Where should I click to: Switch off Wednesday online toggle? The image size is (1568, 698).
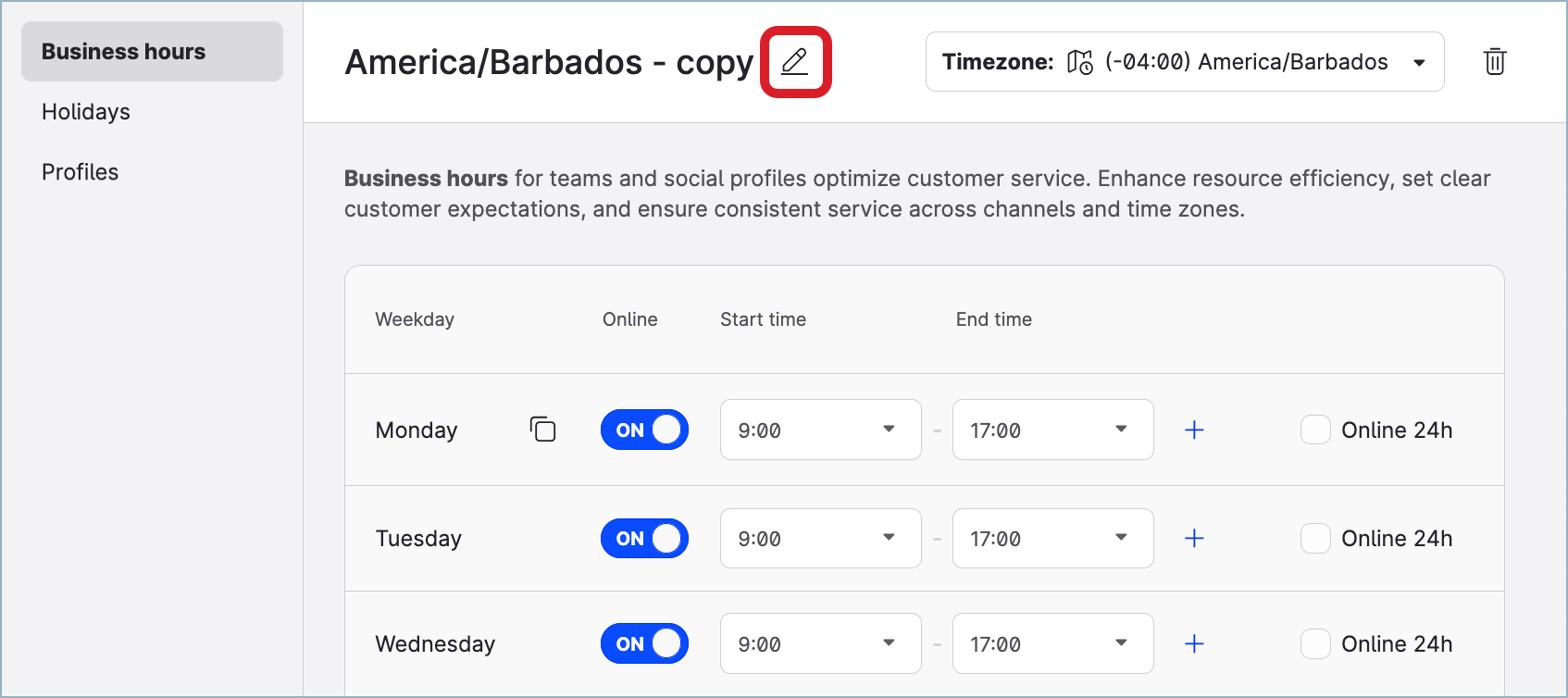coord(644,644)
